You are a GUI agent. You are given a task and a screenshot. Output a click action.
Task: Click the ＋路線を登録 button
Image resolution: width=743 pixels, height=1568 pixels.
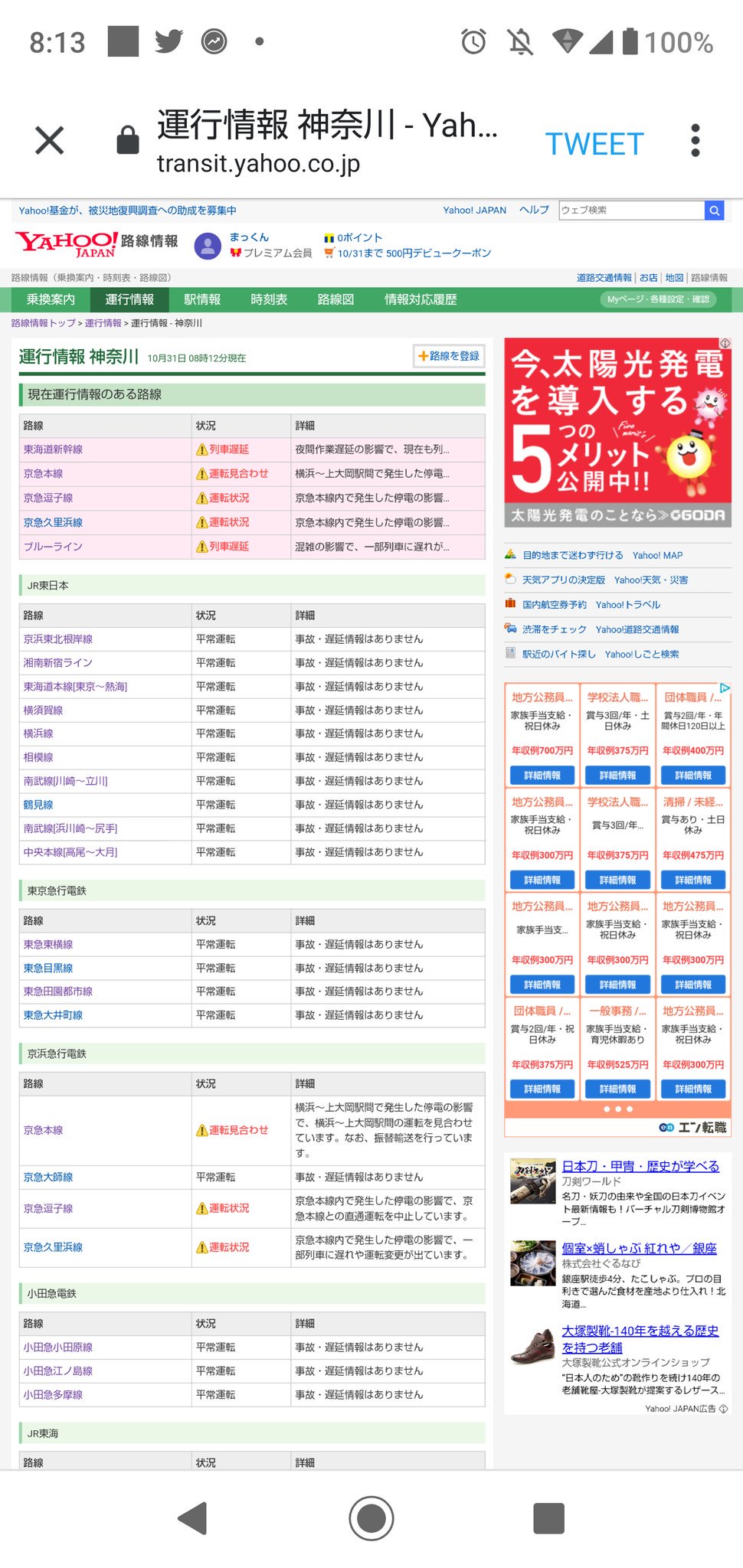[449, 356]
